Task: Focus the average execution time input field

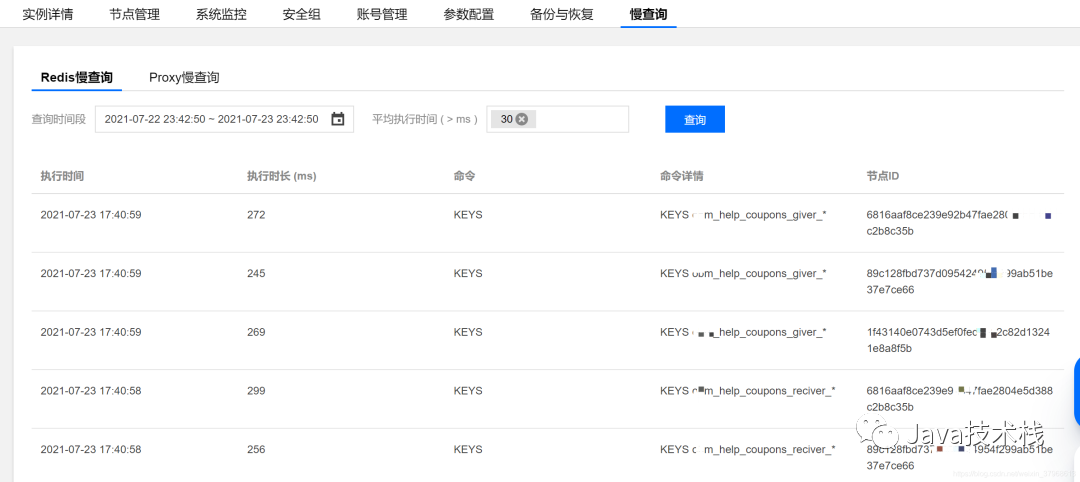Action: click(x=557, y=119)
